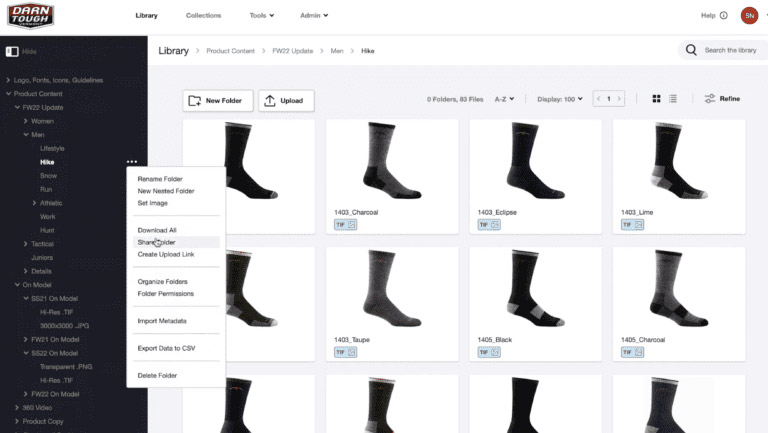Select the Snow folder in sidebar
Viewport: 768px width, 433px height.
coord(48,176)
